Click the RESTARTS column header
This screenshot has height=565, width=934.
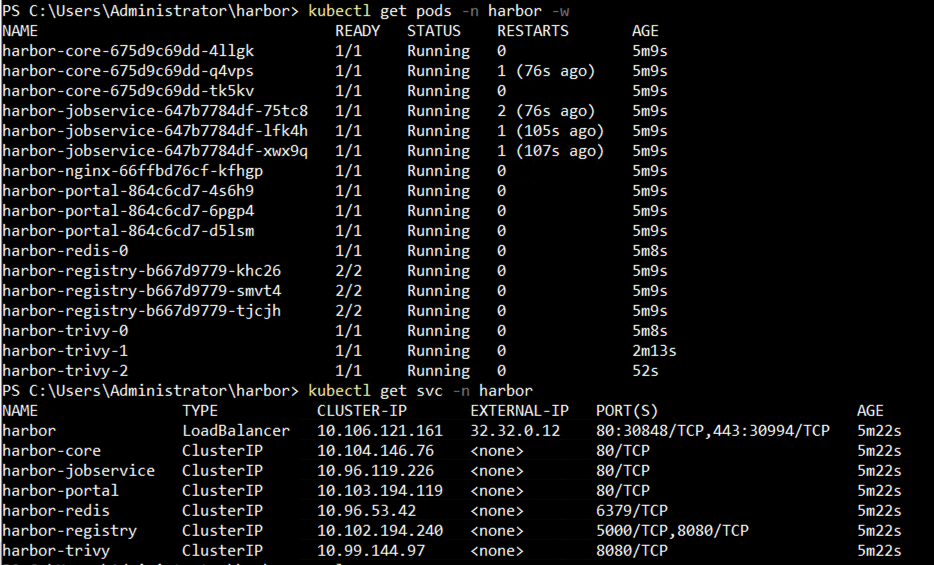[x=533, y=31]
